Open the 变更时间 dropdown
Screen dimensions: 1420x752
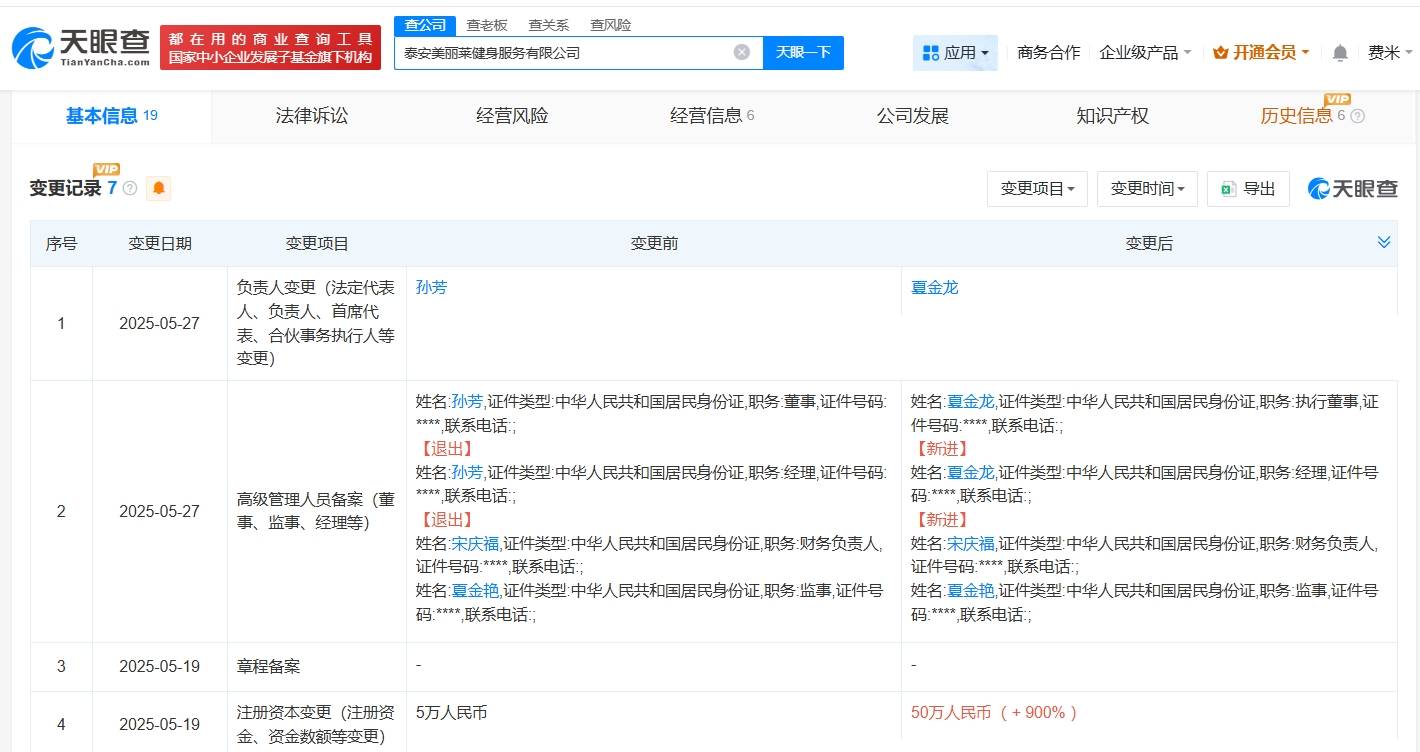tap(1147, 188)
